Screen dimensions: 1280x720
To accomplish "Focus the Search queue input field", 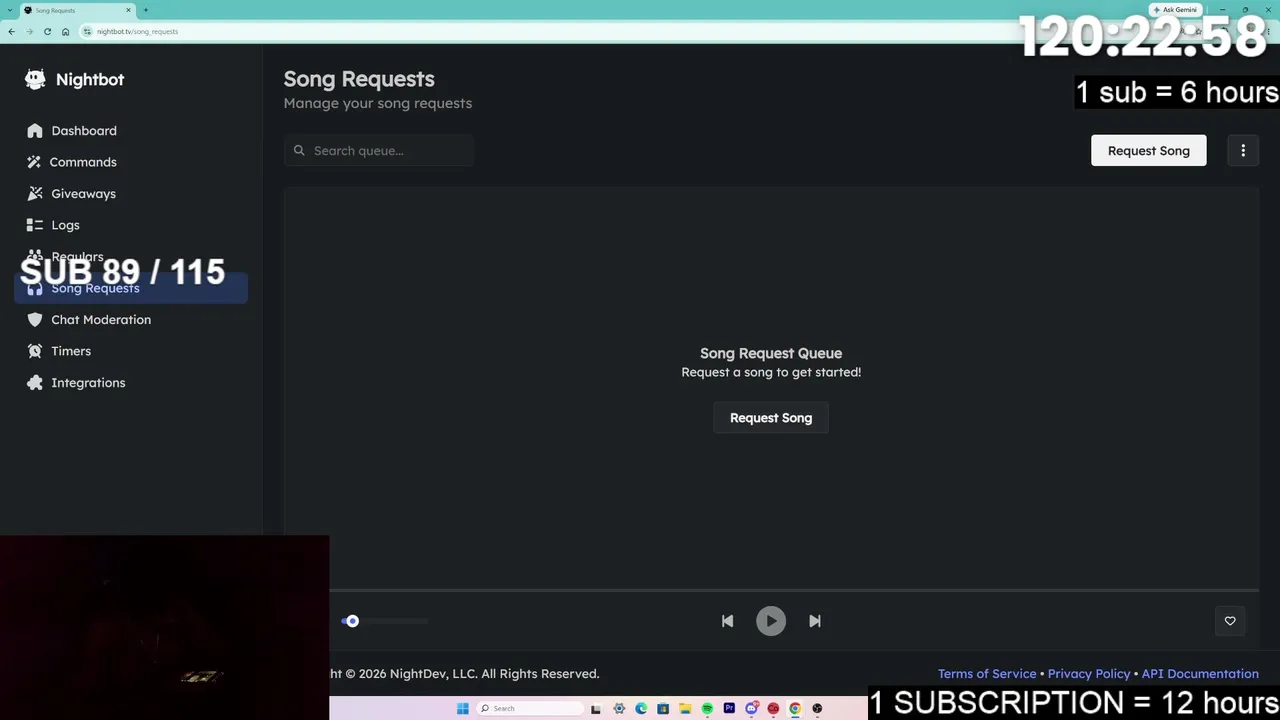I will coord(379,151).
